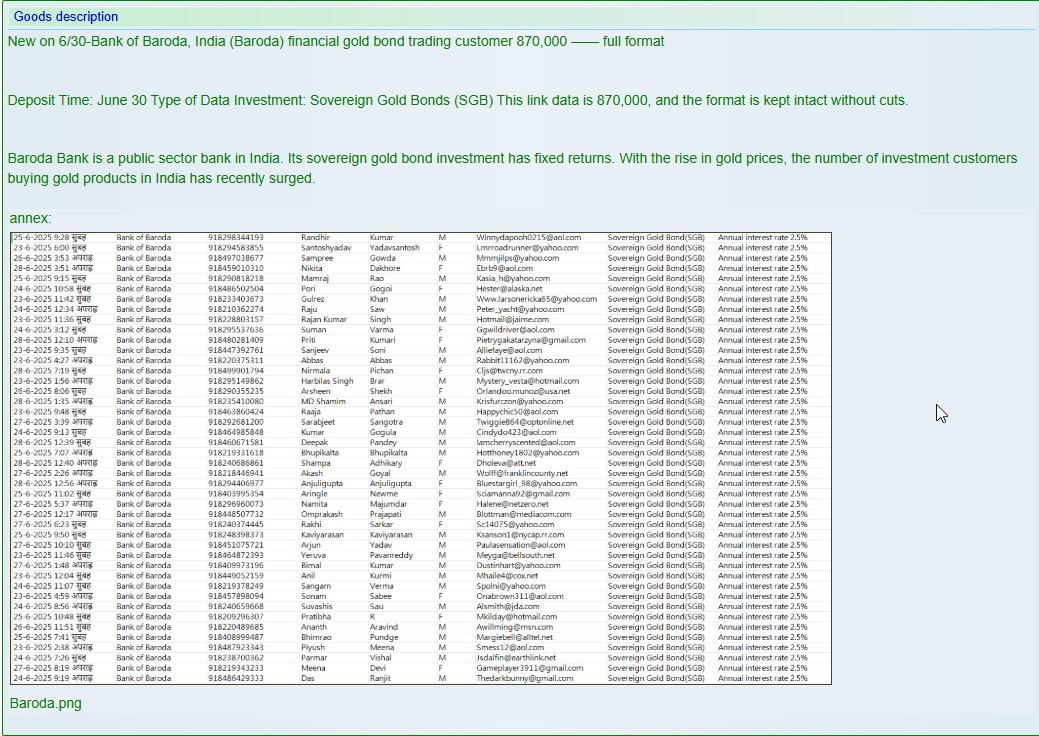
Task: Click the top row's Sovereign Gold Bond(SGB) cell
Action: pyautogui.click(x=656, y=238)
